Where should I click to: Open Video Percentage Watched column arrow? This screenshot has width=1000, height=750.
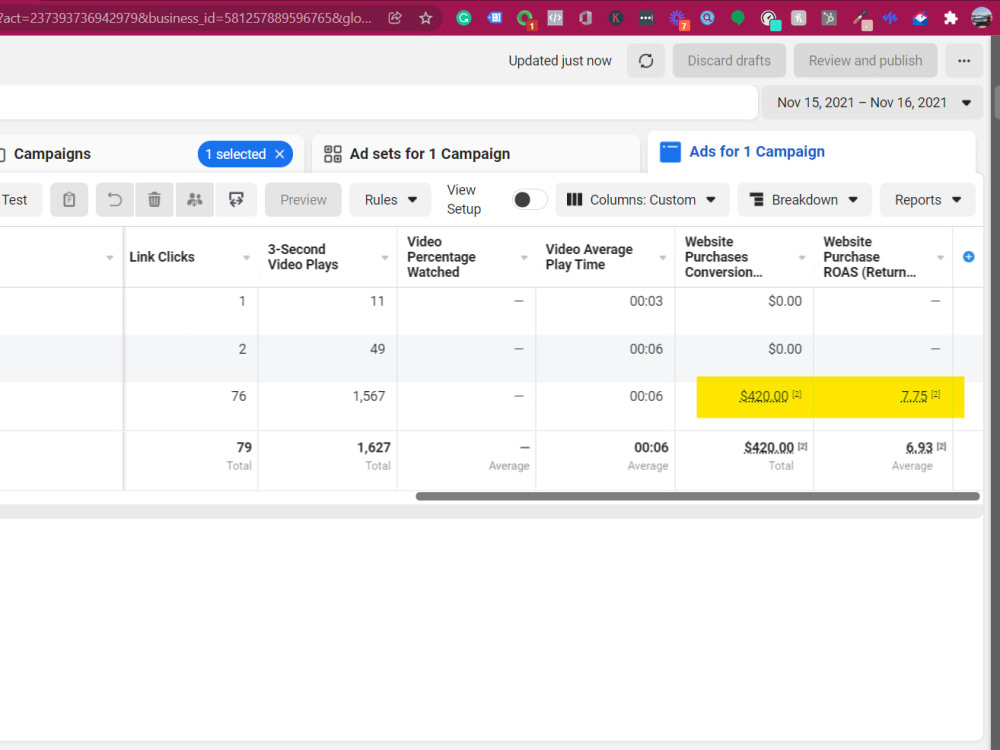coord(524,258)
